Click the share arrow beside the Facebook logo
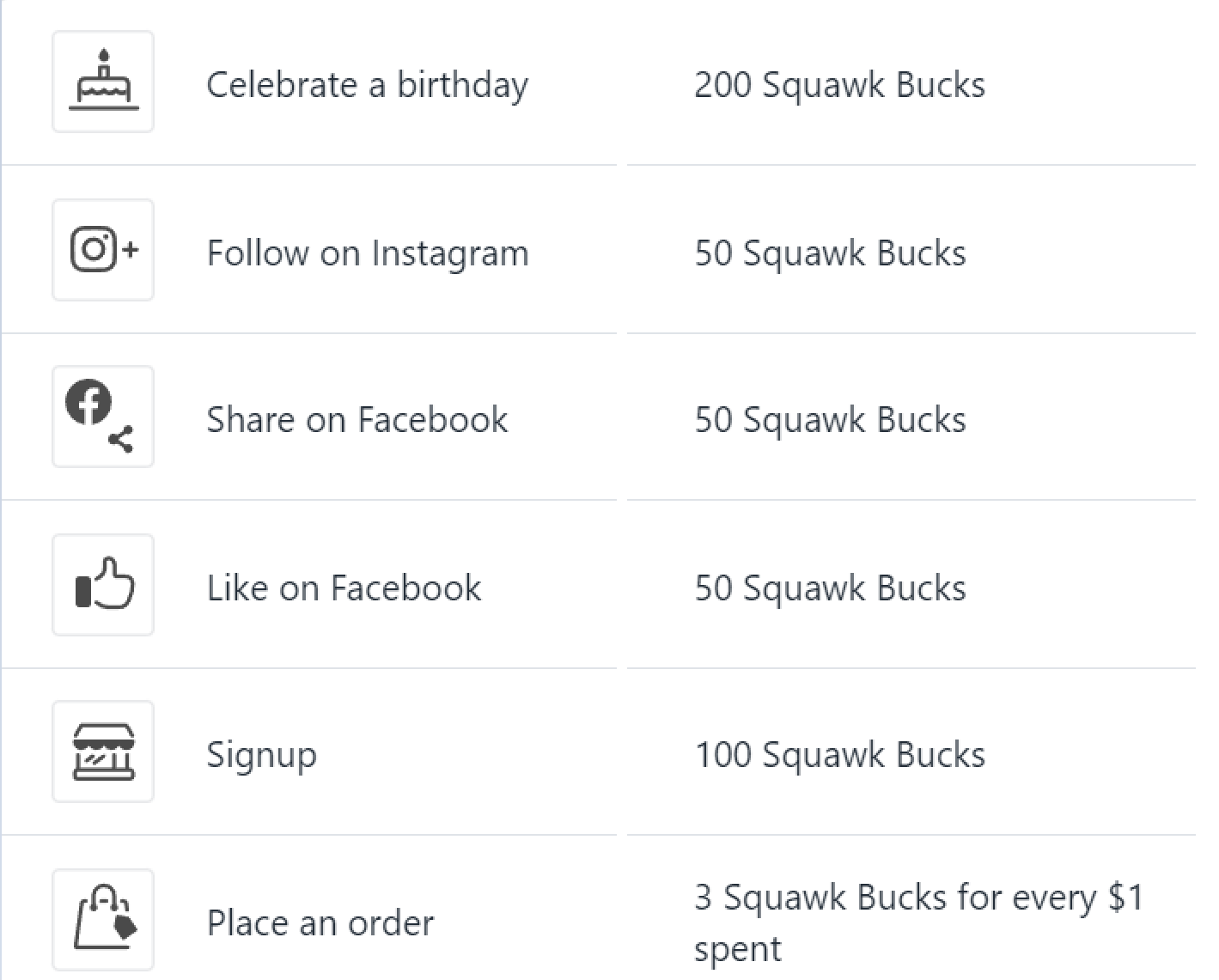This screenshot has width=1219, height=980. [x=121, y=439]
